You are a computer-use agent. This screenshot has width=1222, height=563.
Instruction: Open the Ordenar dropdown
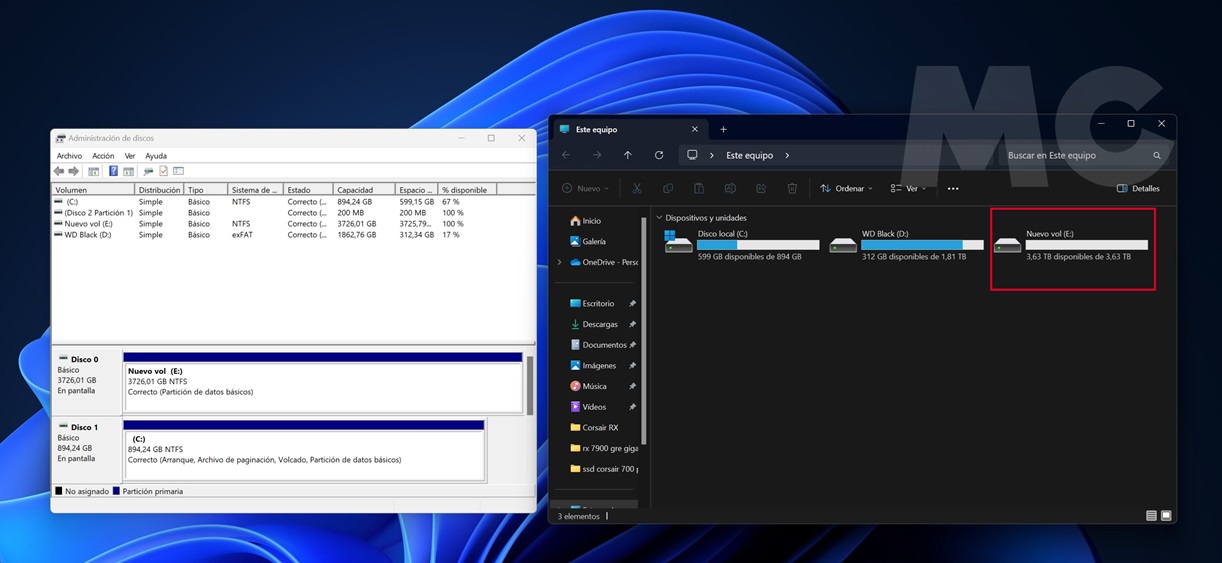click(x=846, y=188)
